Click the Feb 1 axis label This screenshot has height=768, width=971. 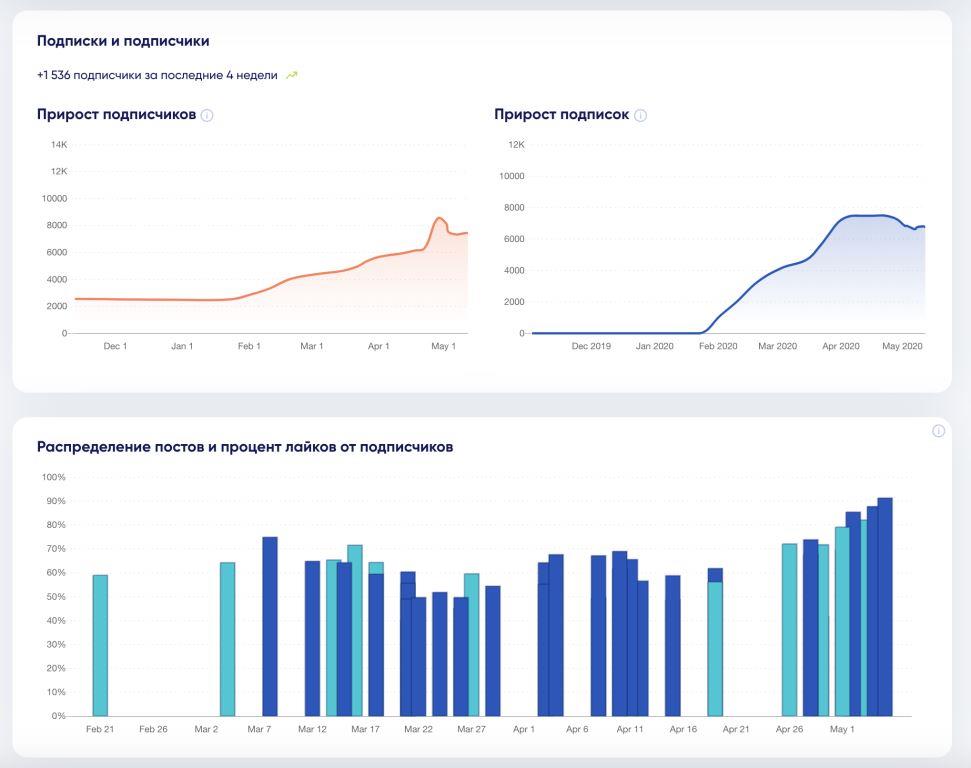coord(249,346)
